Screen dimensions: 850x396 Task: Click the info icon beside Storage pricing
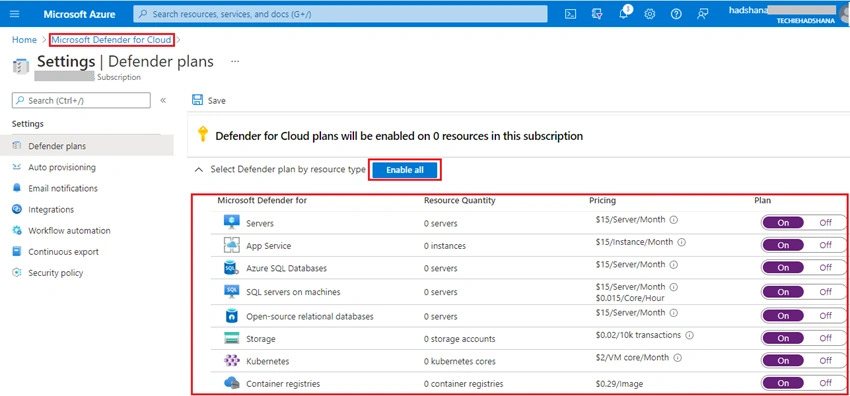(x=690, y=335)
